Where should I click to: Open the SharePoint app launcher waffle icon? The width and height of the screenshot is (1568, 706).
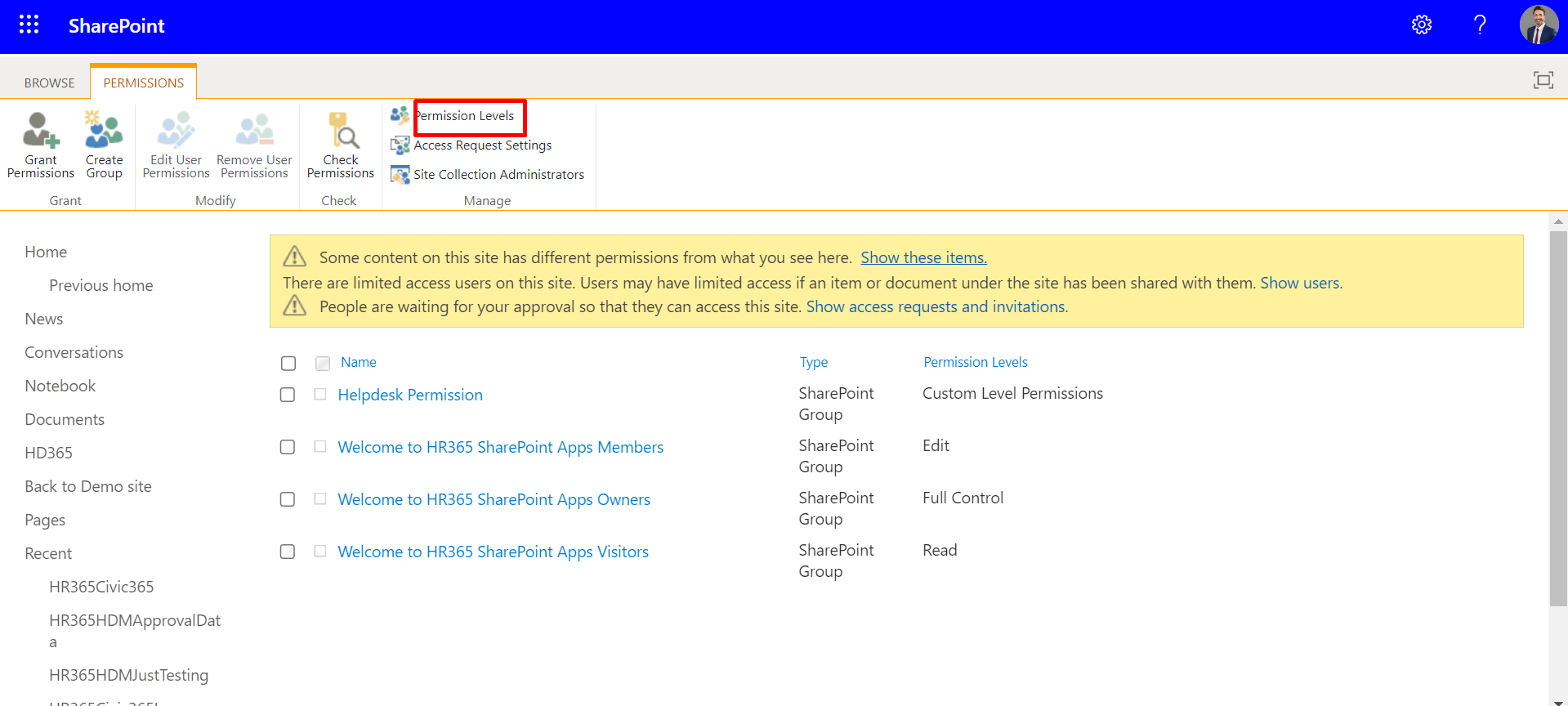[x=29, y=25]
